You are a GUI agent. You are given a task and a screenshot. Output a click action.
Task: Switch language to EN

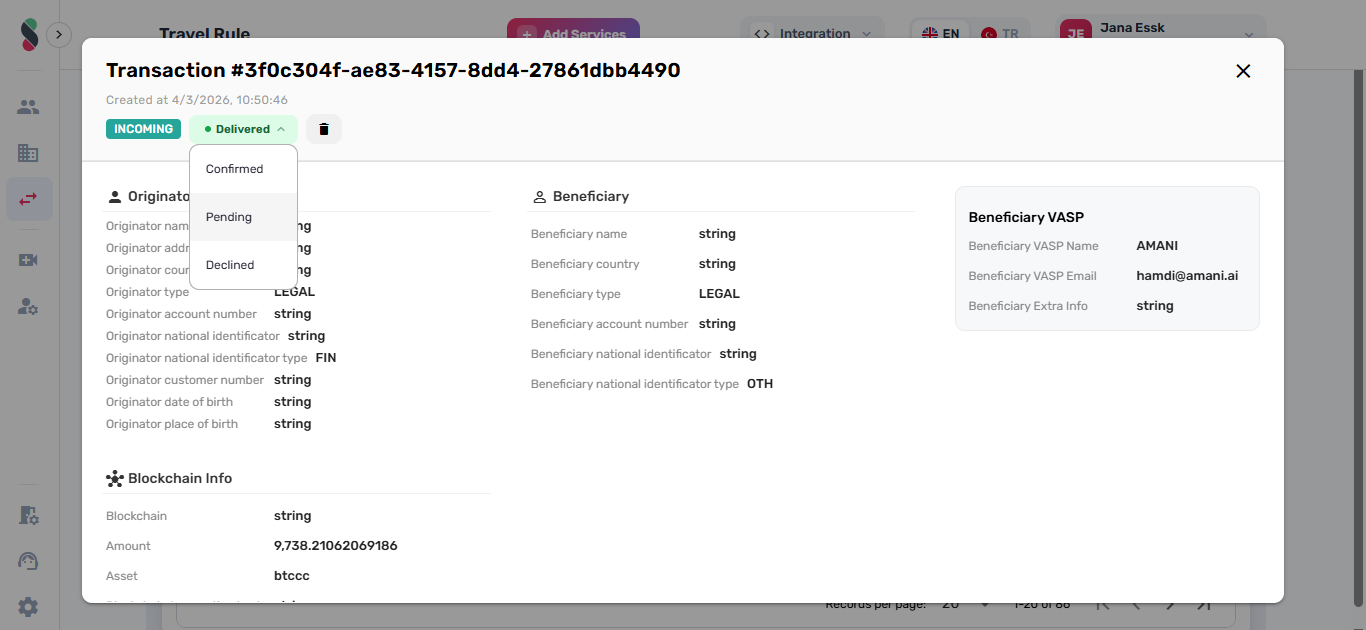coord(940,34)
